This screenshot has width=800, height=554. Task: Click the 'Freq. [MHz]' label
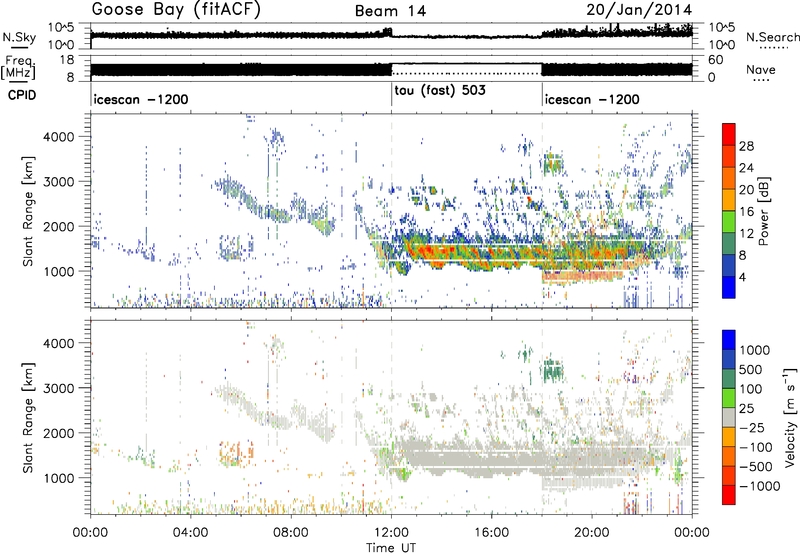tap(18, 68)
